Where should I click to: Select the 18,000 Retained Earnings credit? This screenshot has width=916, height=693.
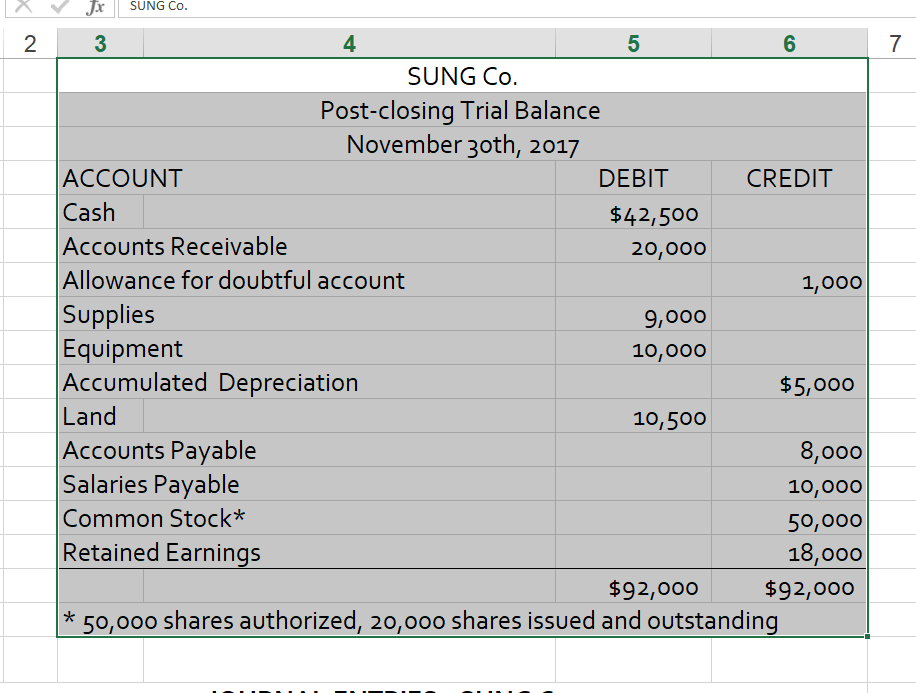789,551
